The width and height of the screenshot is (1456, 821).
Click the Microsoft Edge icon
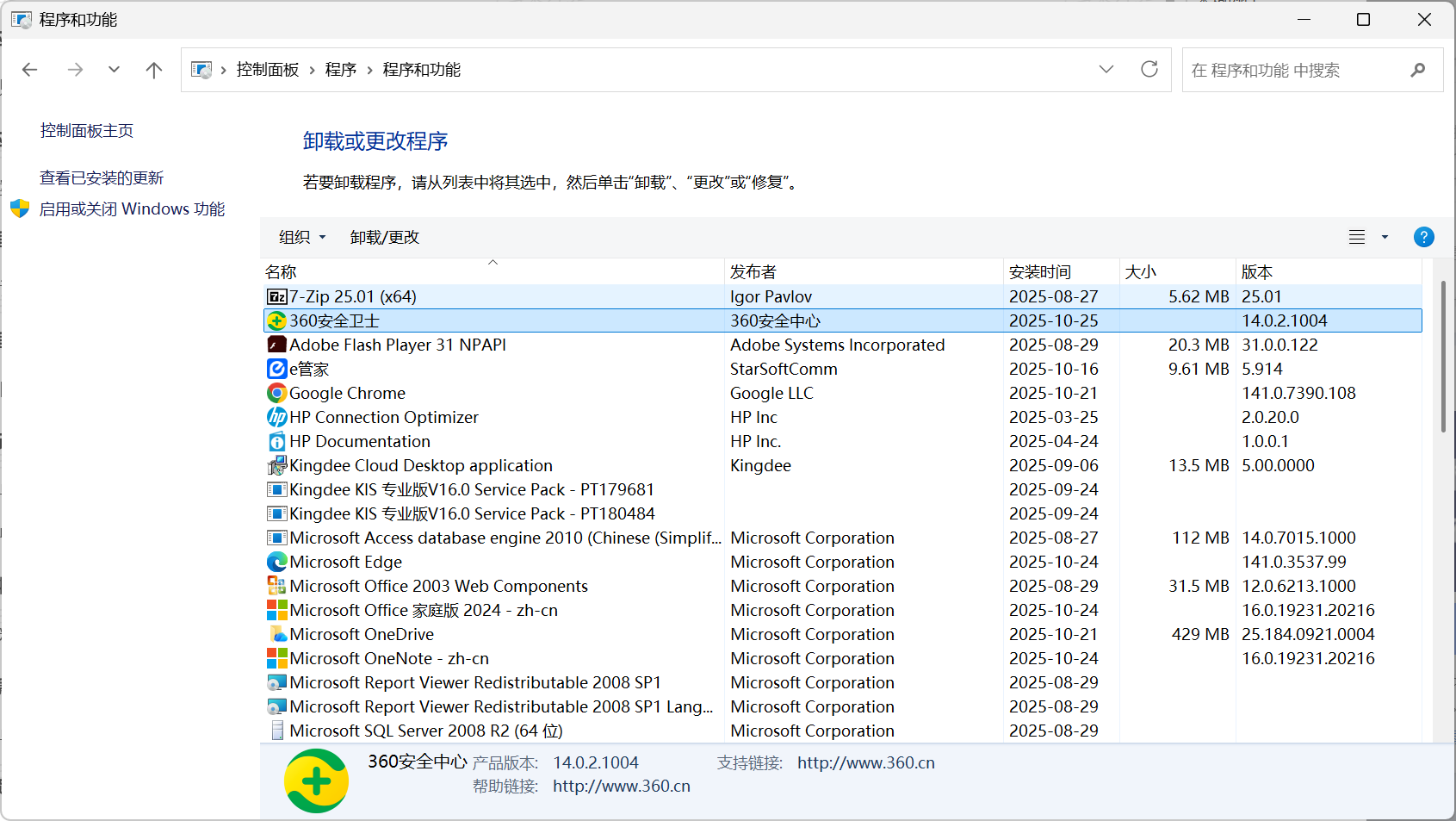point(276,563)
